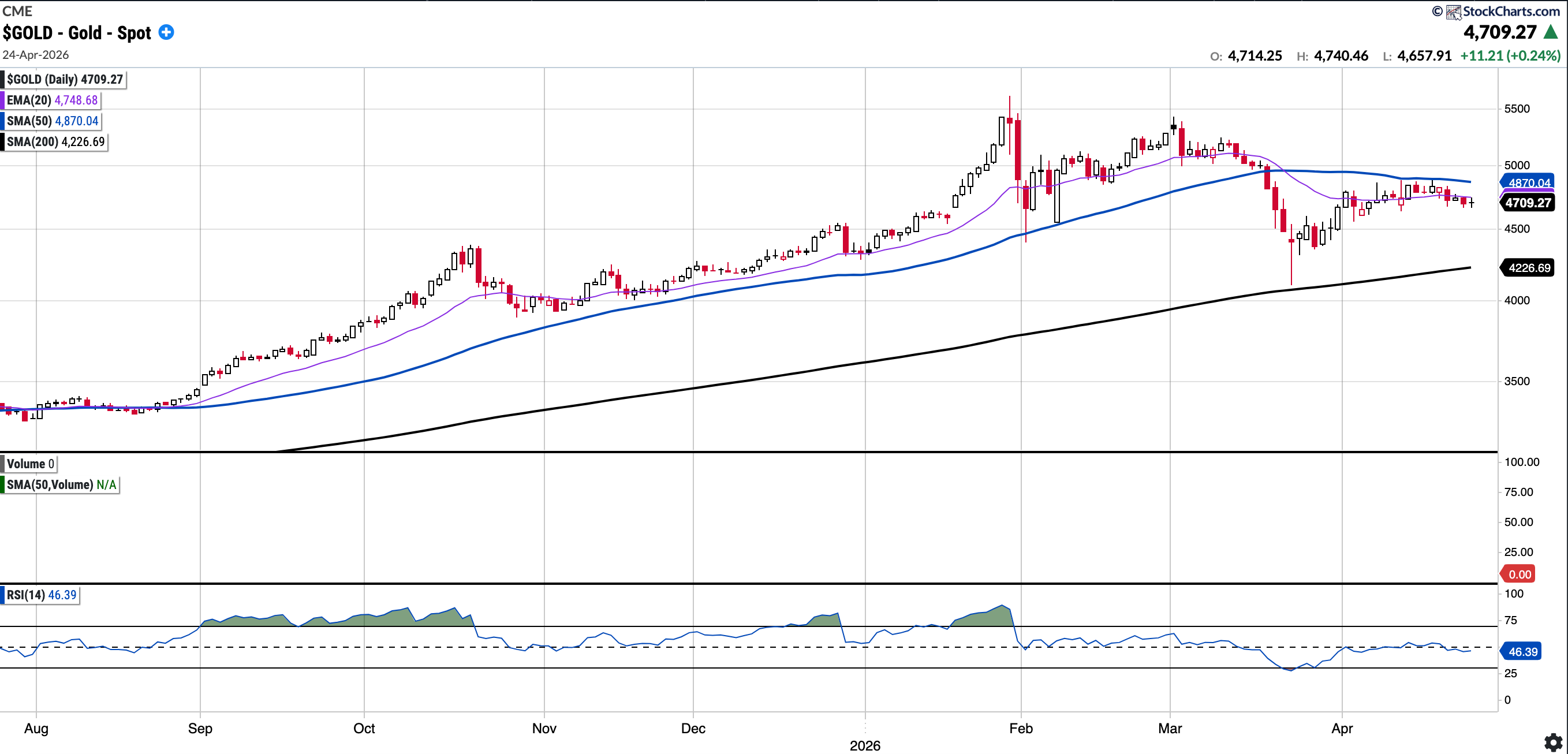Click the $GOLD (Daily) legend label
This screenshot has height=754, width=1568.
click(x=65, y=80)
